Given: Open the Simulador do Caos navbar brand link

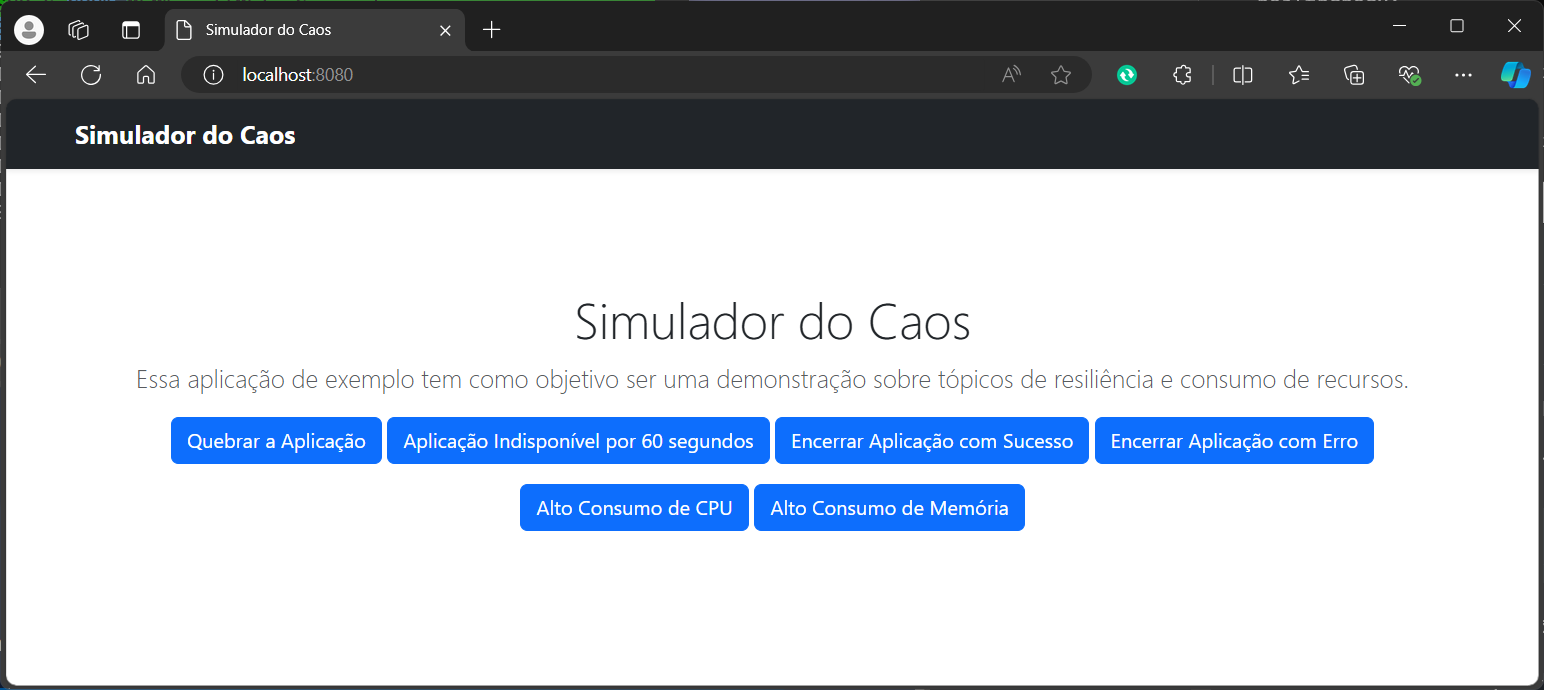Looking at the screenshot, I should pyautogui.click(x=185, y=135).
